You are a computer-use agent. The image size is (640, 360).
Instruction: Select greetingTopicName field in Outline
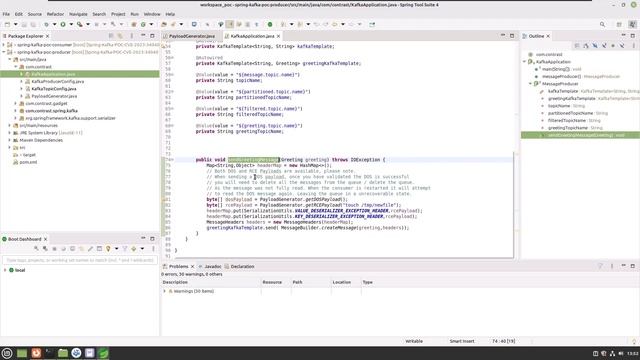[x=568, y=128]
